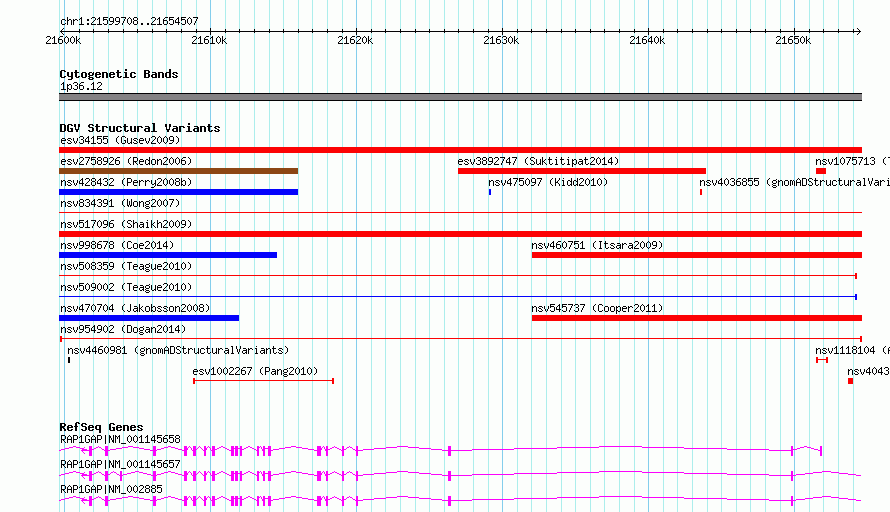Select transcript label RAP1GAP|NM_002885

click(x=111, y=489)
